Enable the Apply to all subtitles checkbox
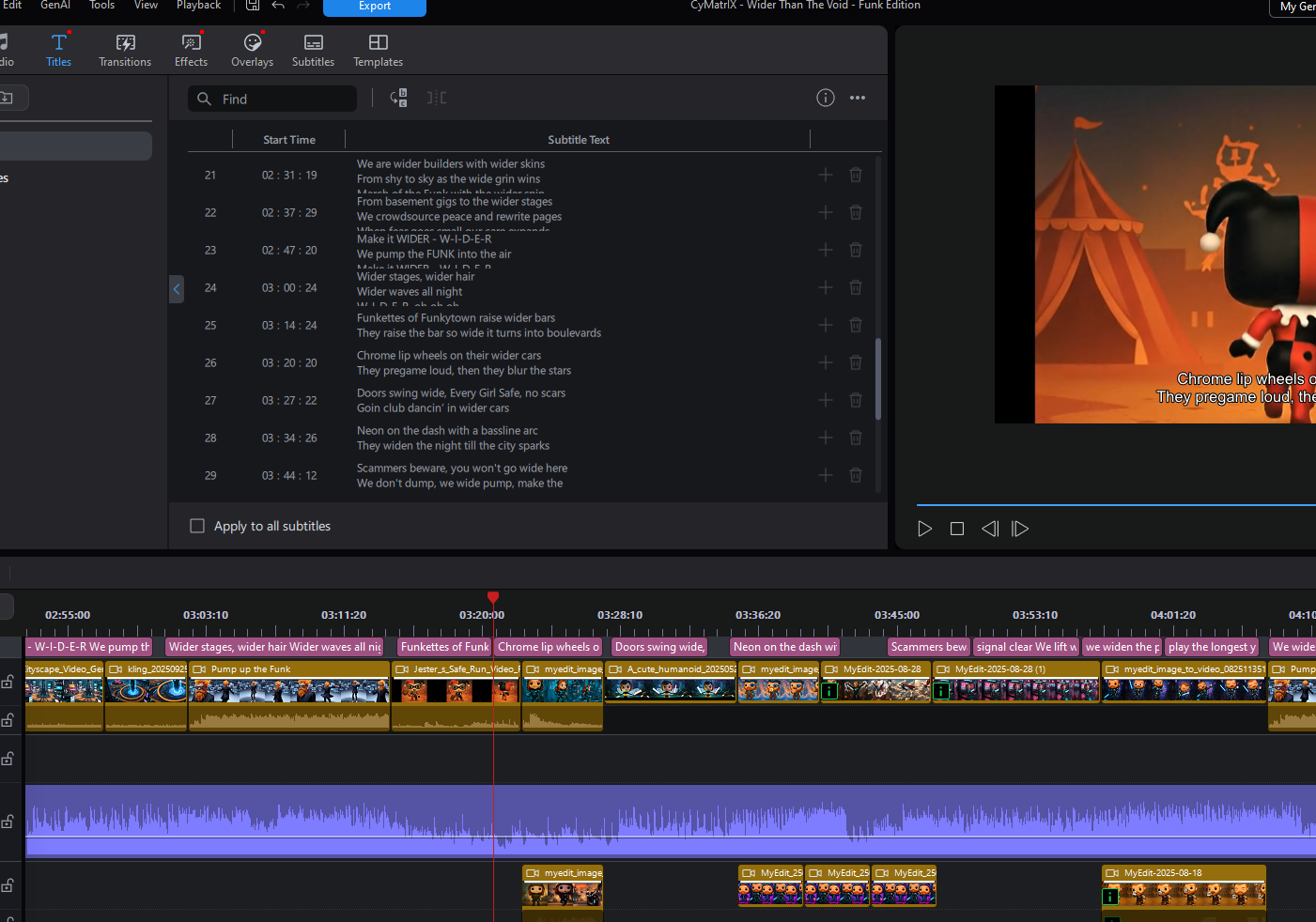Viewport: 1316px width, 922px height. tap(197, 526)
